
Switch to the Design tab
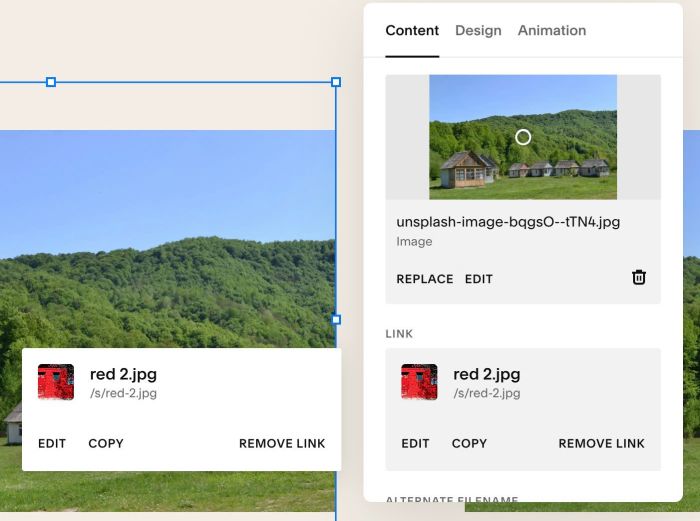[478, 30]
